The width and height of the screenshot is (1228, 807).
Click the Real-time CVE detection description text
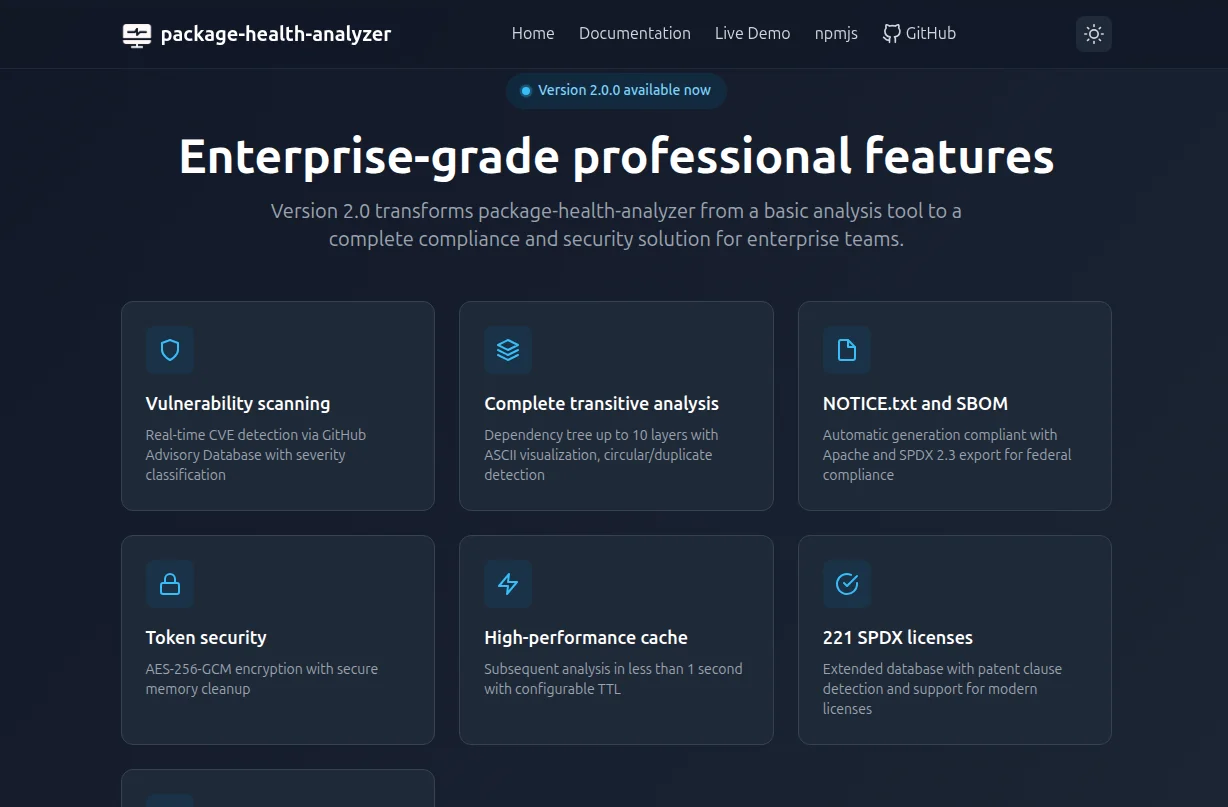[x=256, y=455]
